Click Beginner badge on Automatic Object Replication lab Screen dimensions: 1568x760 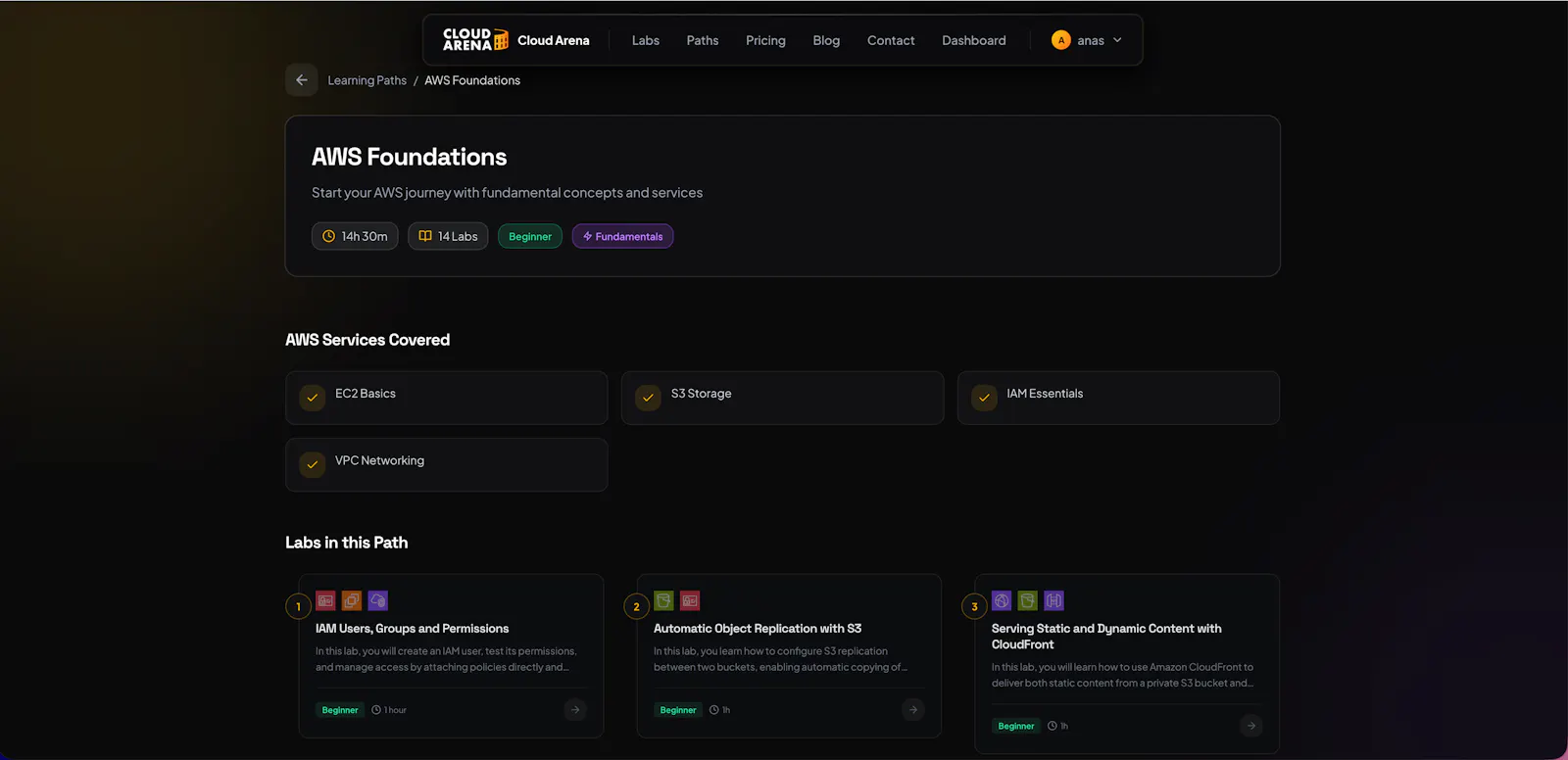tap(678, 710)
